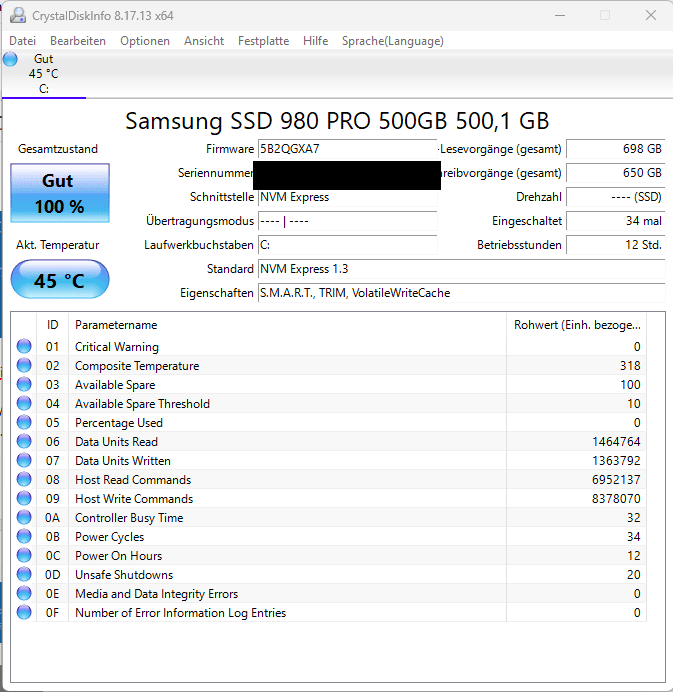Click the Drehzahl value ---- (SSD)
673x692 pixels.
click(x=615, y=197)
